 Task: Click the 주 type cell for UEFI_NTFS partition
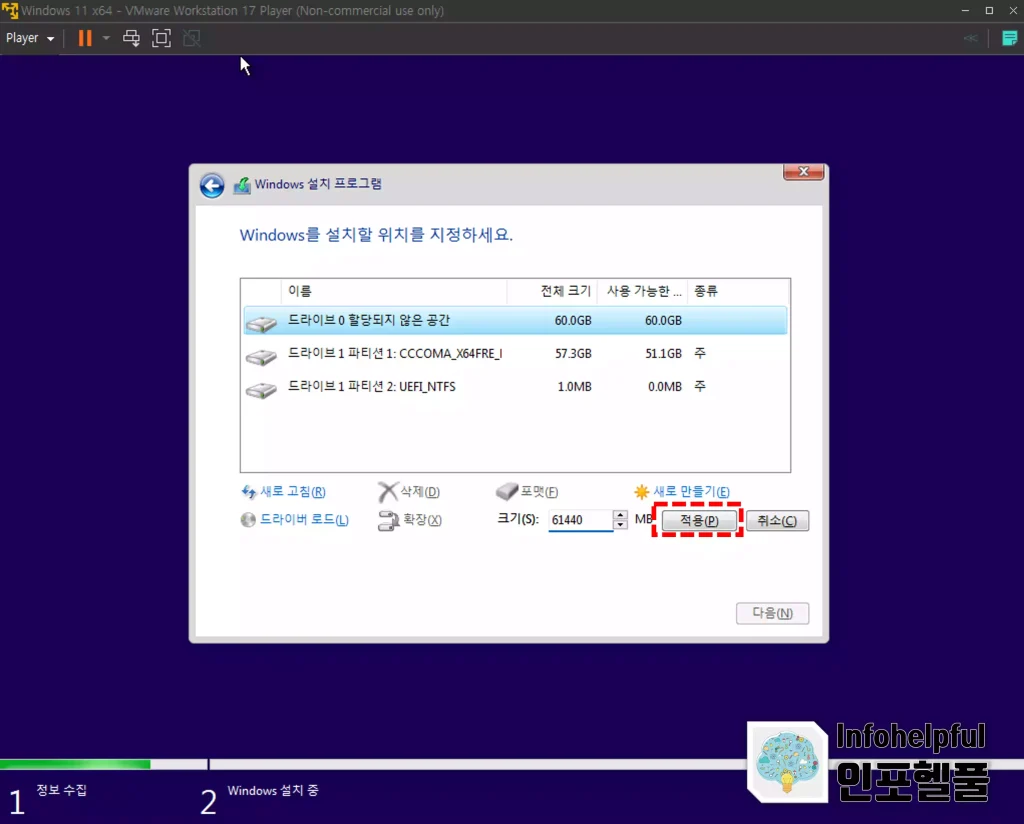pos(700,387)
